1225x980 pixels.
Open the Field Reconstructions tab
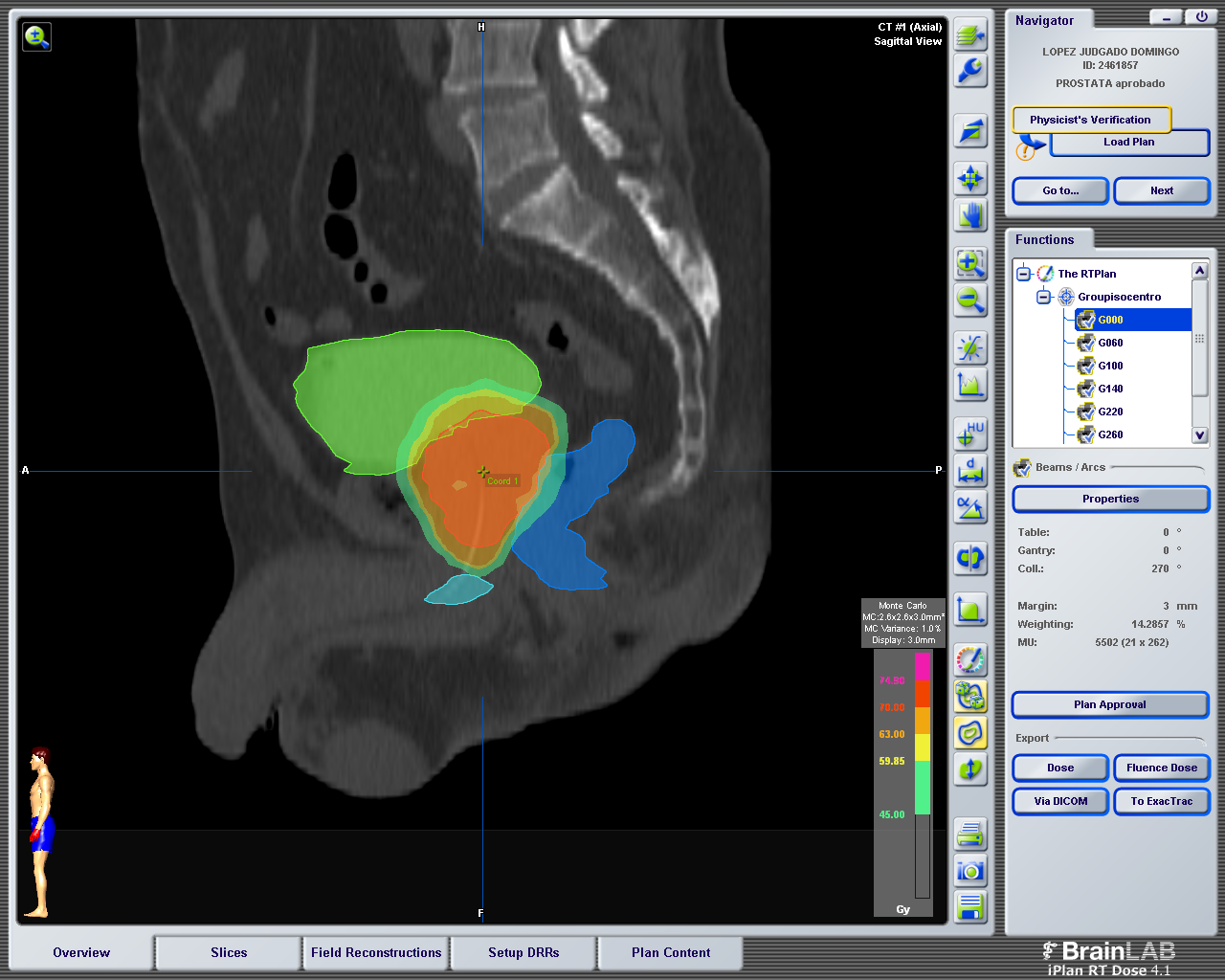tap(375, 952)
